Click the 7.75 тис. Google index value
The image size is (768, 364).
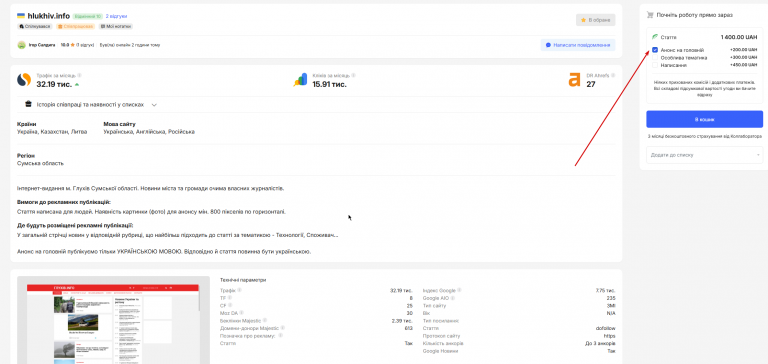[605, 291]
